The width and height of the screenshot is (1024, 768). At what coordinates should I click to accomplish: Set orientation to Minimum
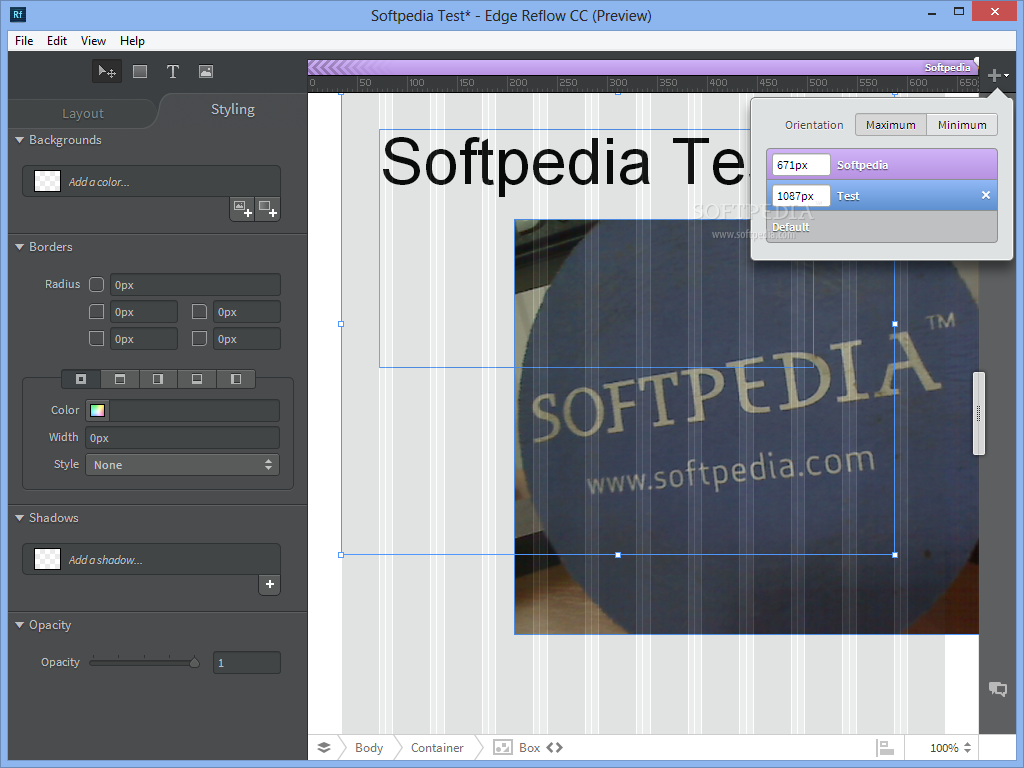(x=962, y=125)
